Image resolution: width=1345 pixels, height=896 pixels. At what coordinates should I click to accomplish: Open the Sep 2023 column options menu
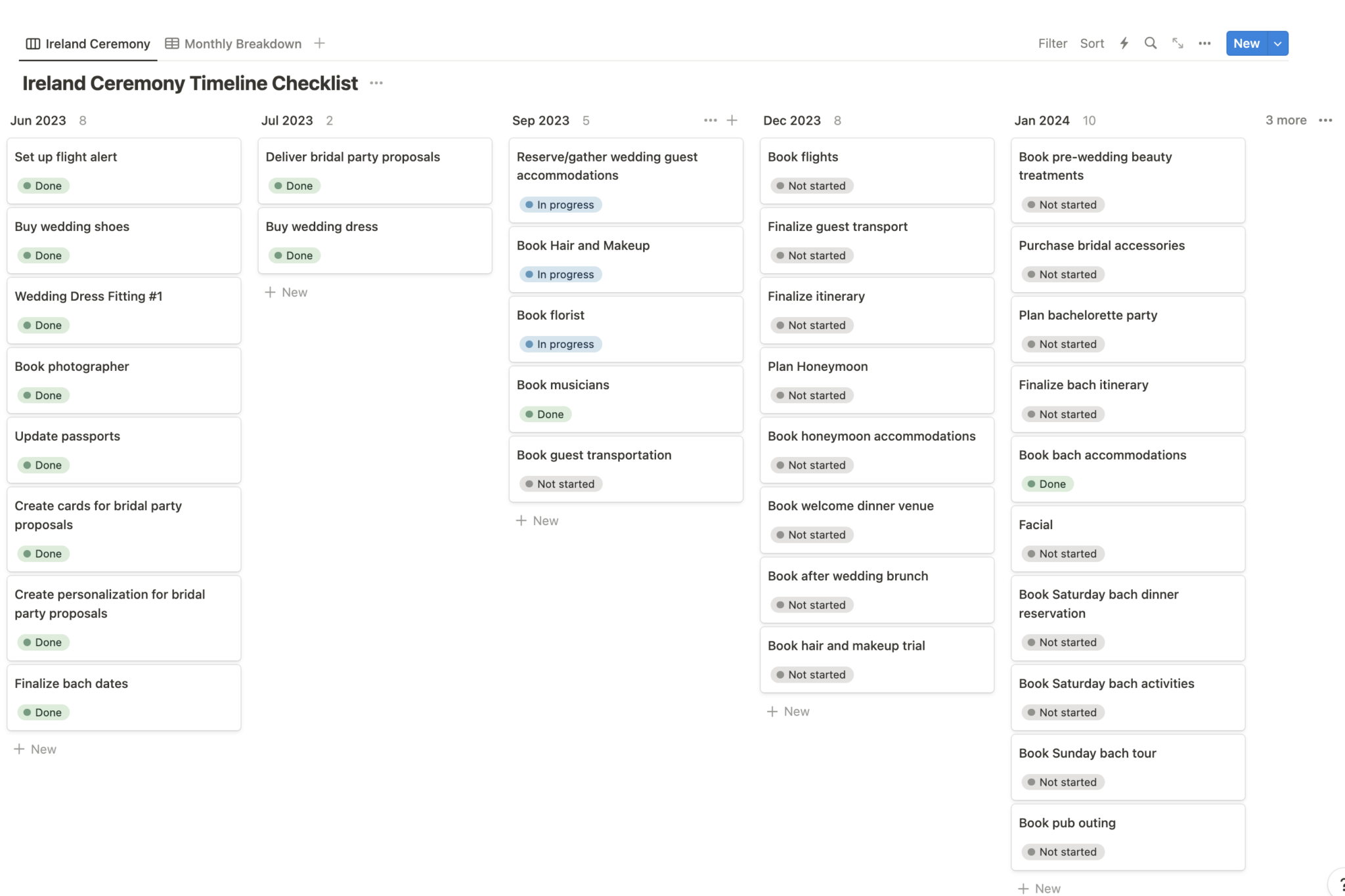click(710, 120)
